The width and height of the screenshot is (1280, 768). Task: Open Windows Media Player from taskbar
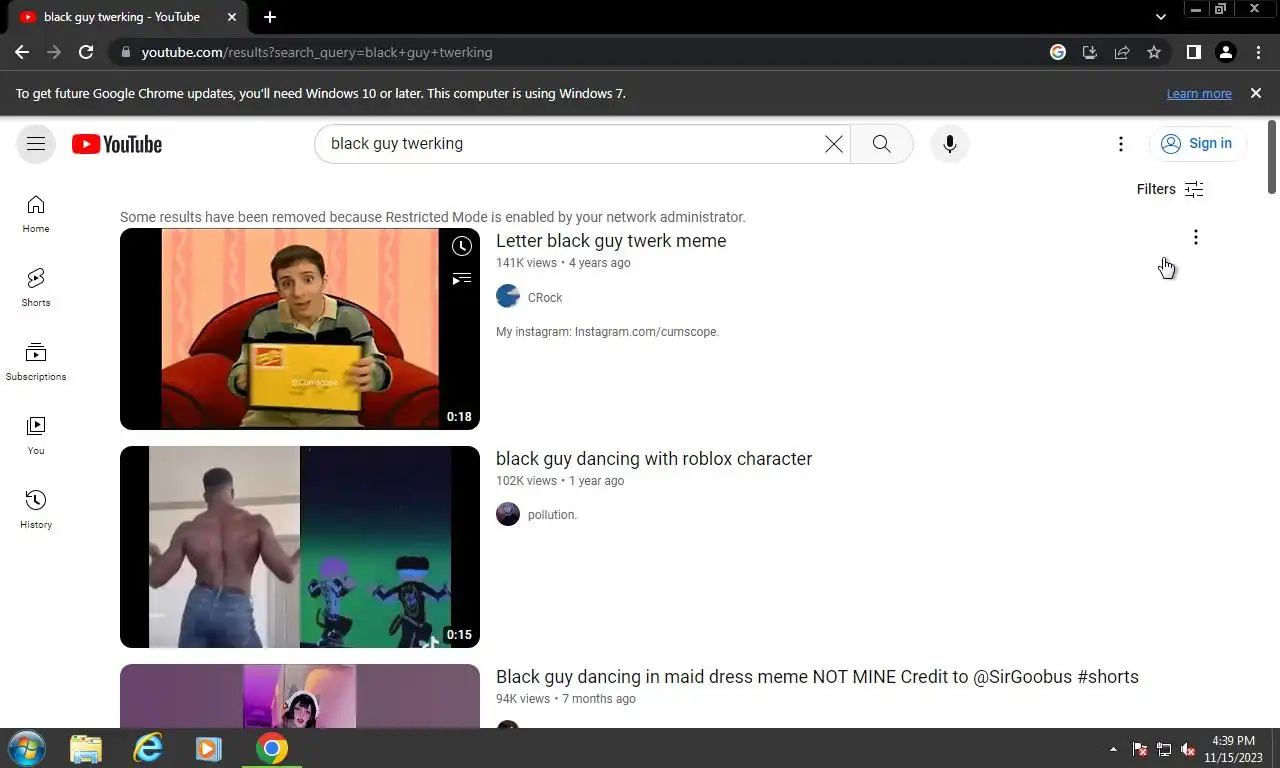pos(209,748)
